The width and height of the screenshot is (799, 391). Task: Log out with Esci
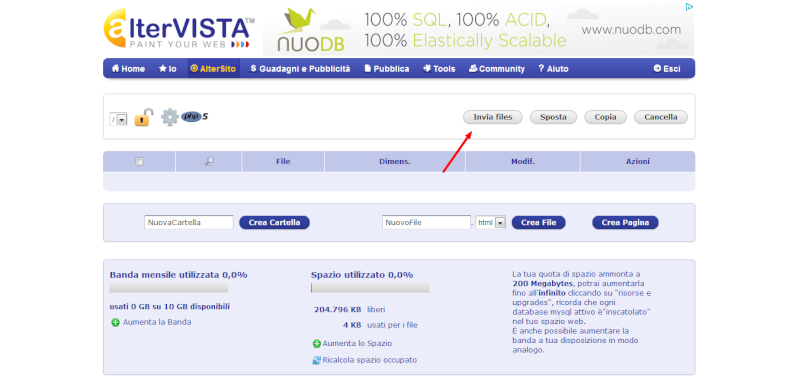pyautogui.click(x=667, y=69)
